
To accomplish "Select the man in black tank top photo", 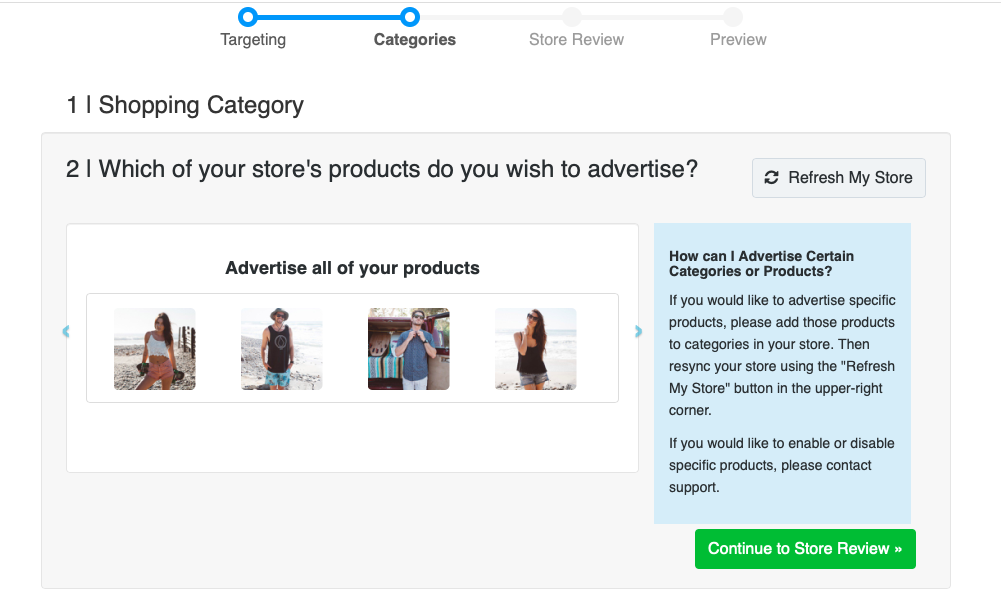I will click(281, 348).
